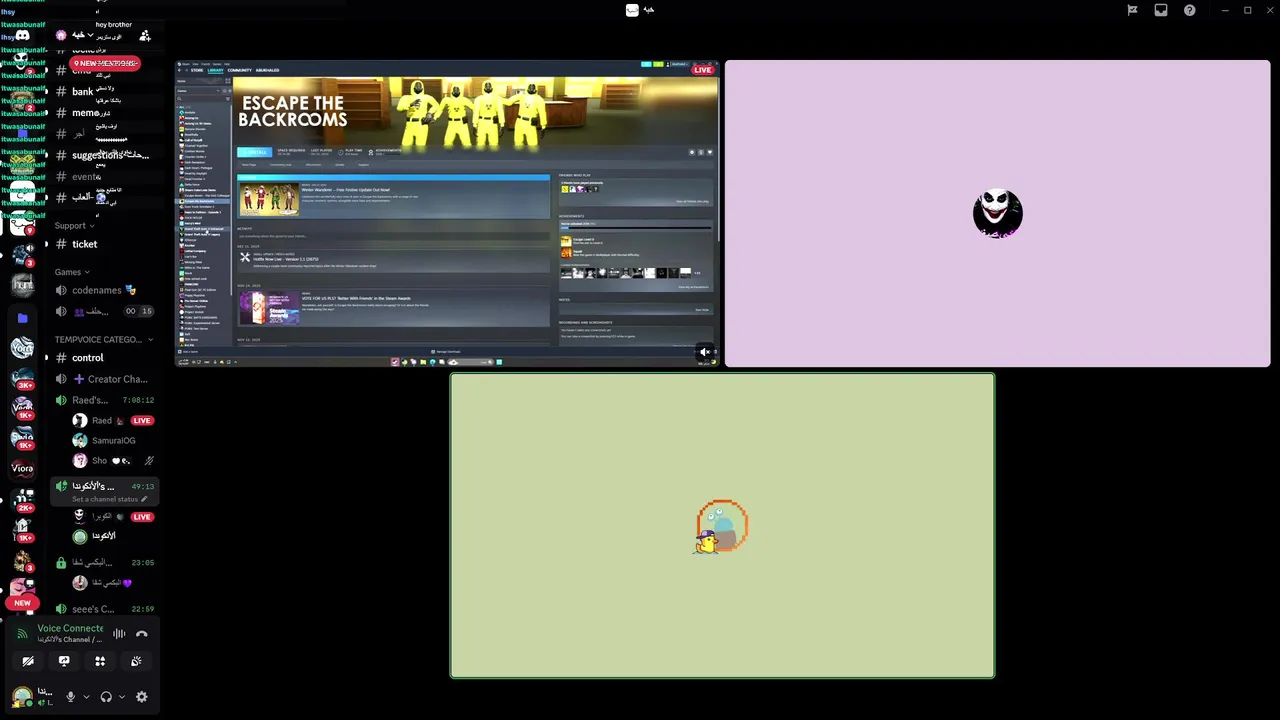Click the flag icon in the title bar

(1132, 10)
